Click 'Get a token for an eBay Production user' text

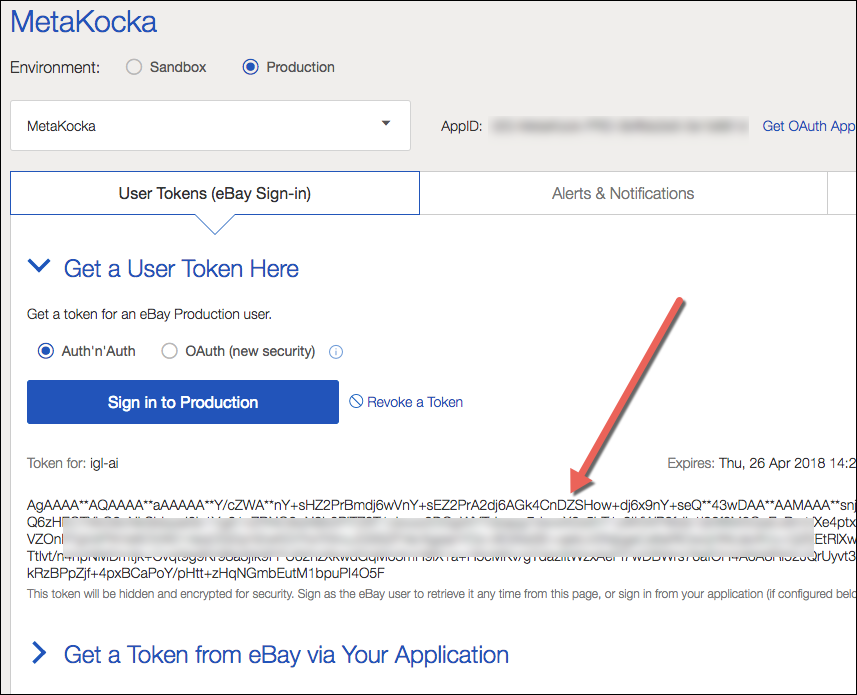pyautogui.click(x=149, y=314)
